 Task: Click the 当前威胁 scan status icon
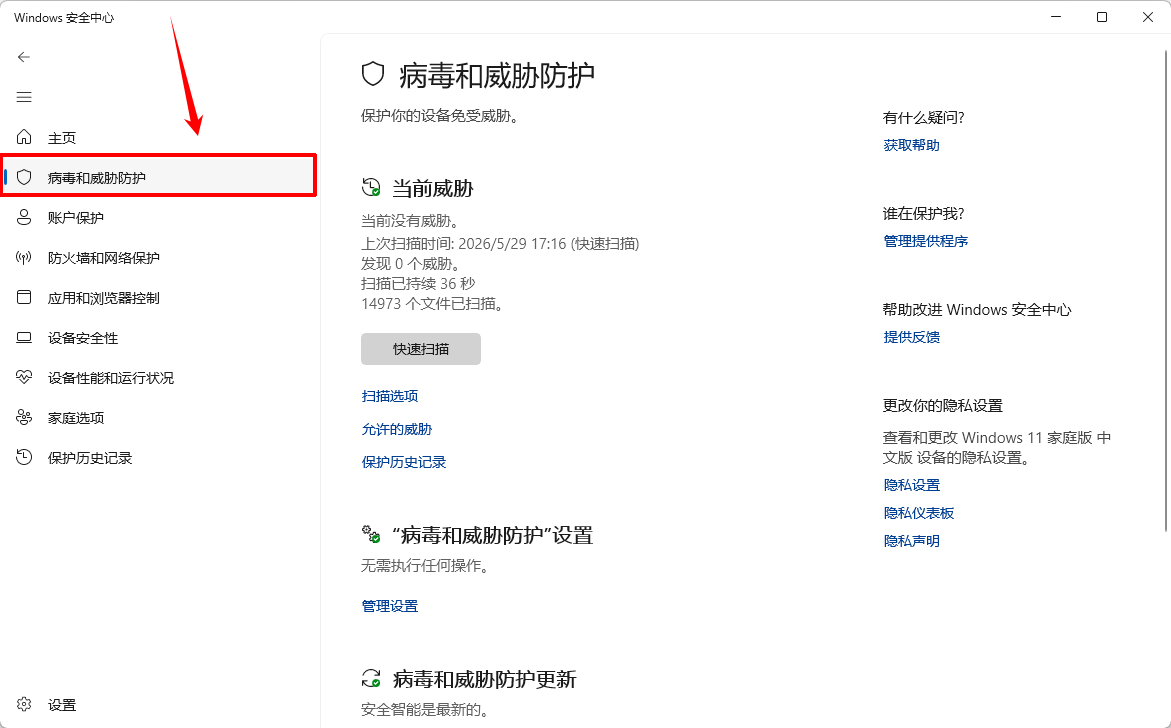pyautogui.click(x=371, y=187)
